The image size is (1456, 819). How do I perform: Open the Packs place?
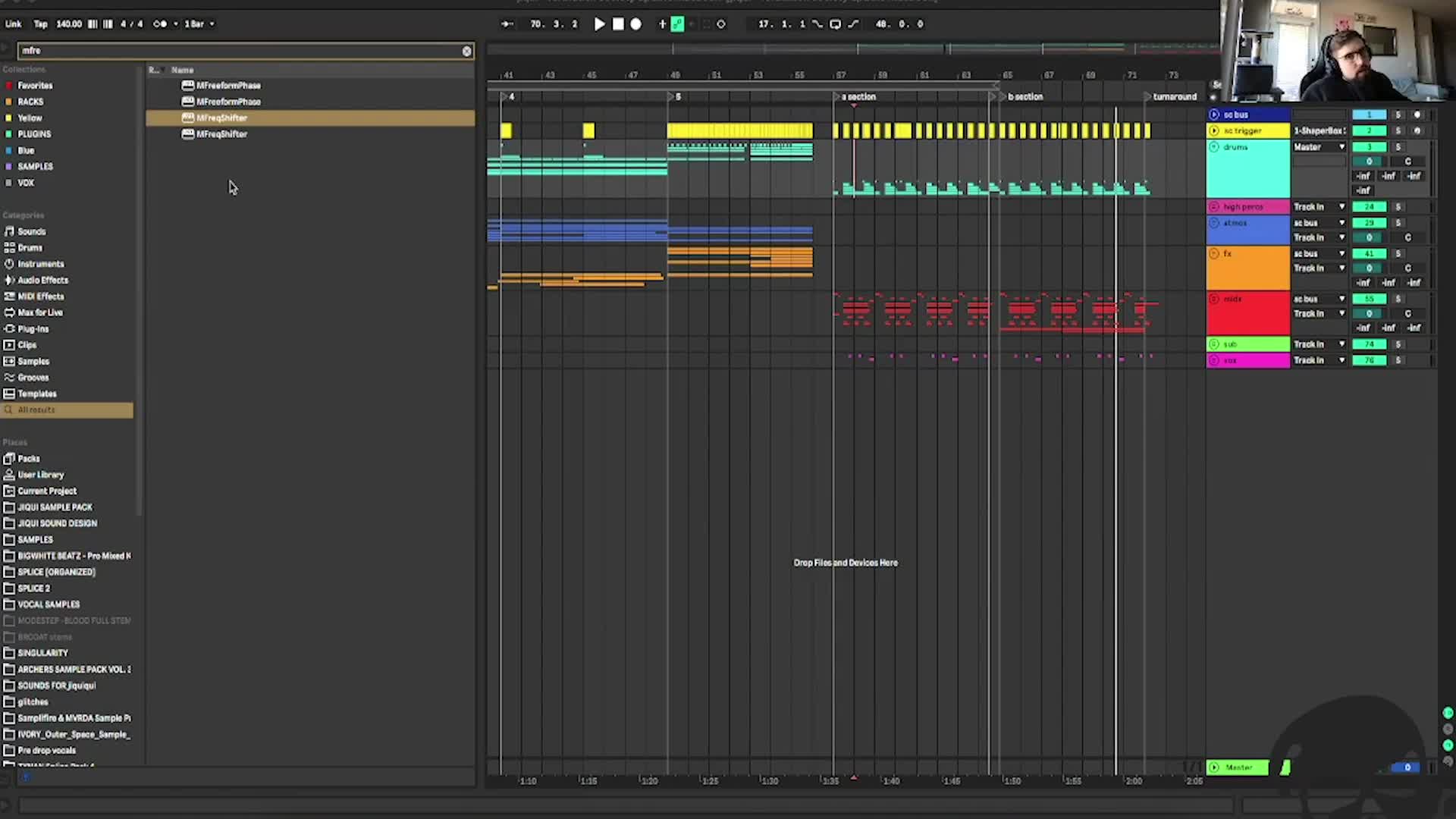[29, 459]
